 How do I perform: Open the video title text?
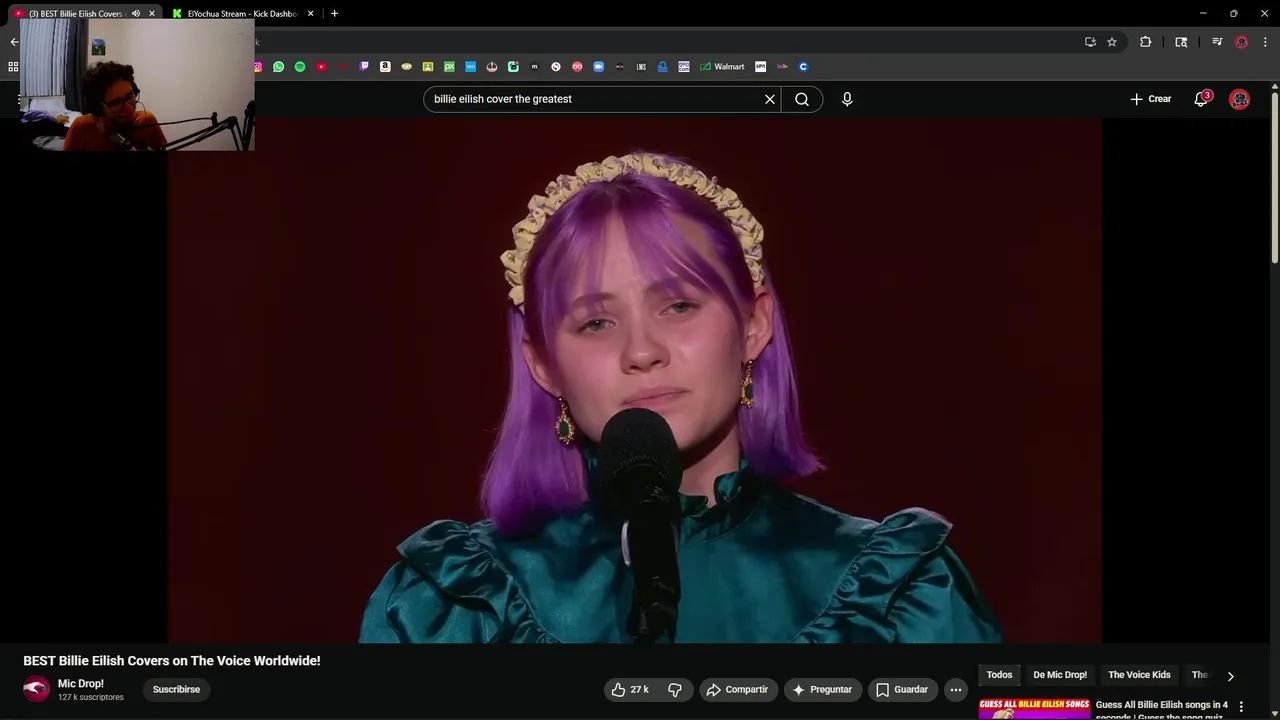pyautogui.click(x=172, y=661)
